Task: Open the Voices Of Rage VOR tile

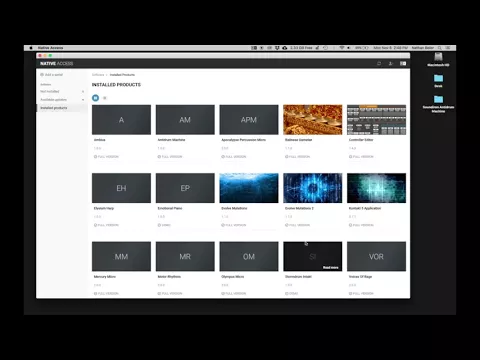Action: click(x=376, y=256)
